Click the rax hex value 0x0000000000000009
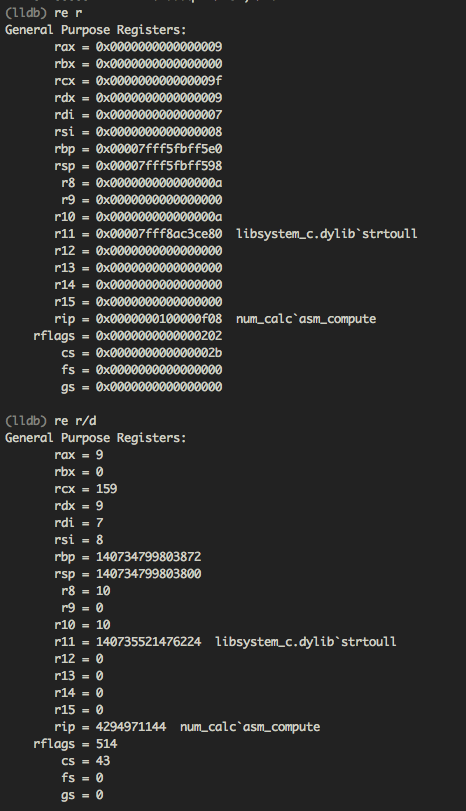This screenshot has height=811, width=466. [159, 47]
